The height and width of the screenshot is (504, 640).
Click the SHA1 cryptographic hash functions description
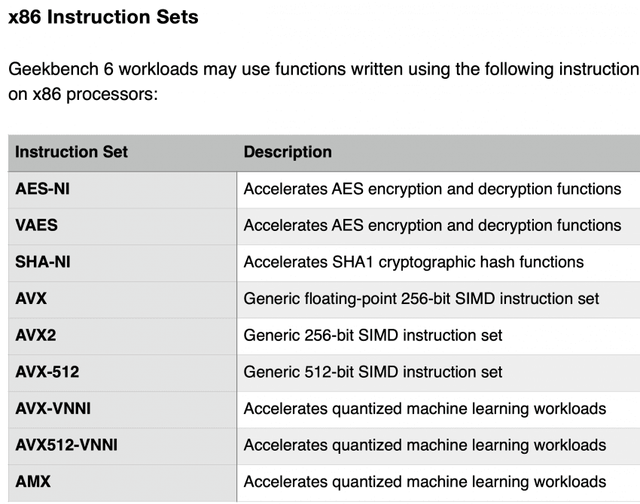coord(413,262)
